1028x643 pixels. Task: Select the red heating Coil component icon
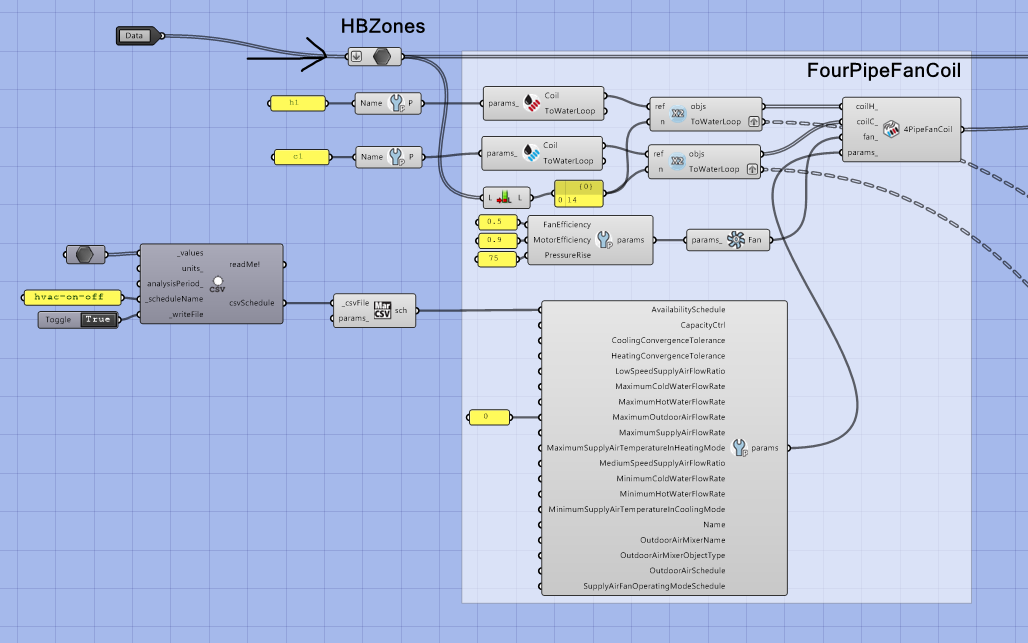532,103
